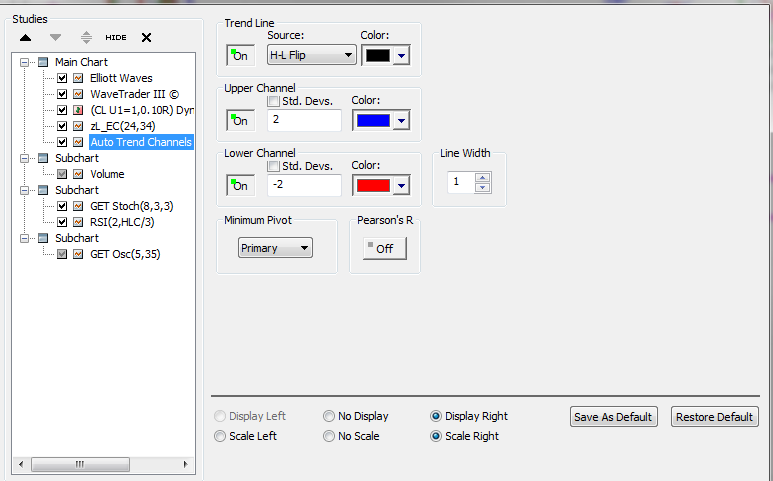Select the No Display radio button
This screenshot has width=773, height=481.
pos(329,416)
